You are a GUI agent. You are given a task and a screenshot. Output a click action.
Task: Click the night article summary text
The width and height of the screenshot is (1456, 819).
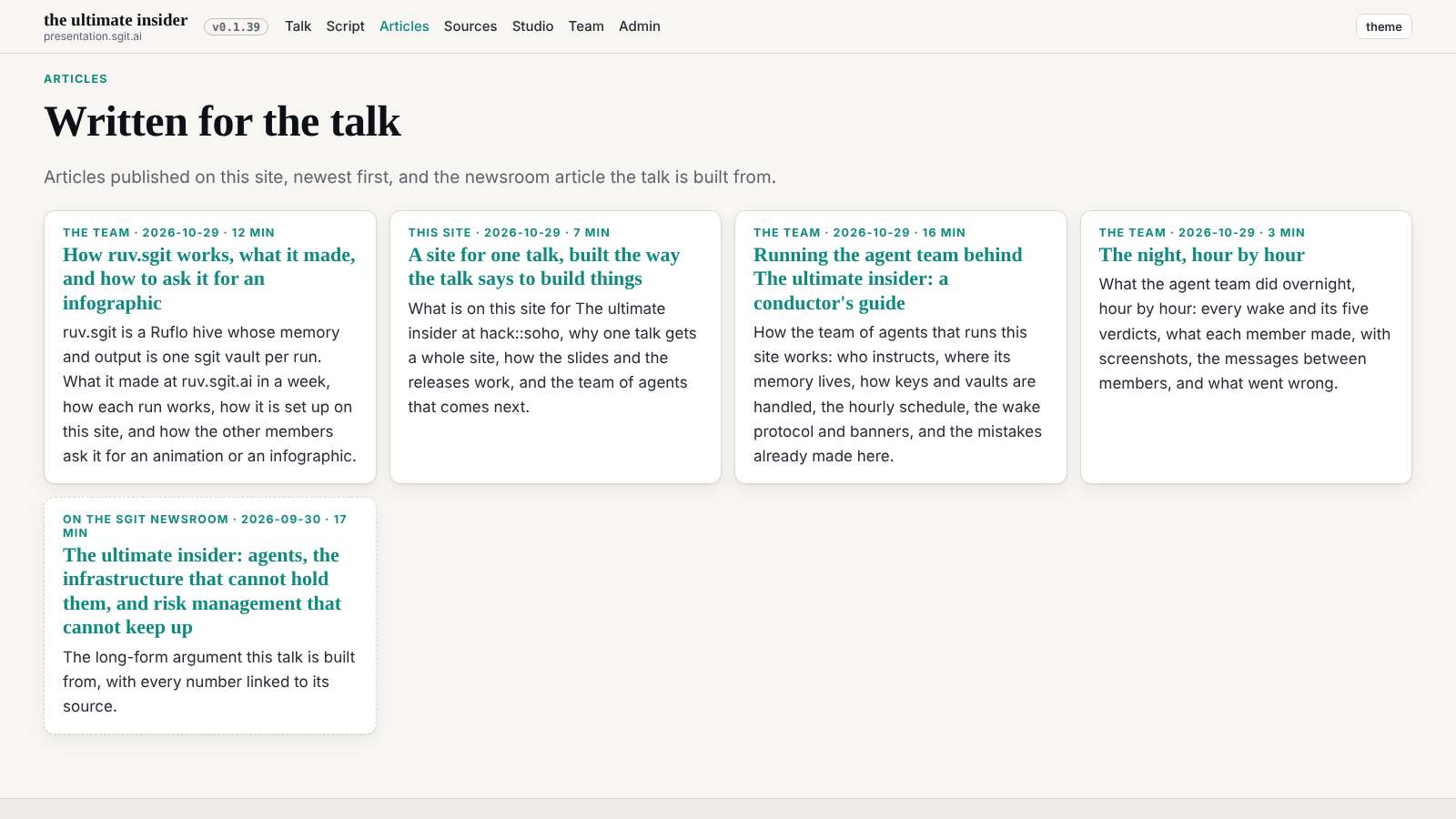point(1244,334)
